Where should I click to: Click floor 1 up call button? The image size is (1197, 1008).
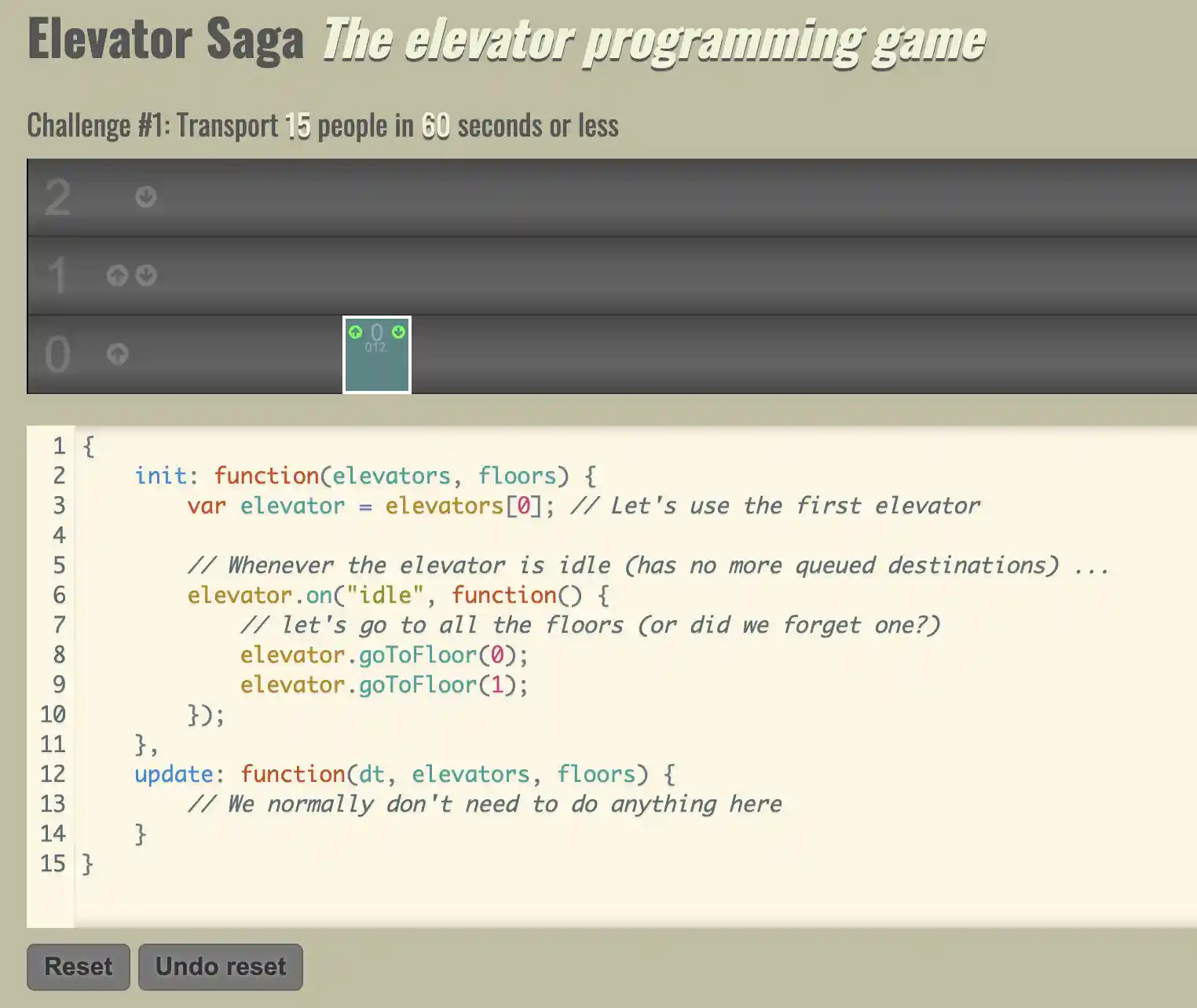pyautogui.click(x=117, y=276)
